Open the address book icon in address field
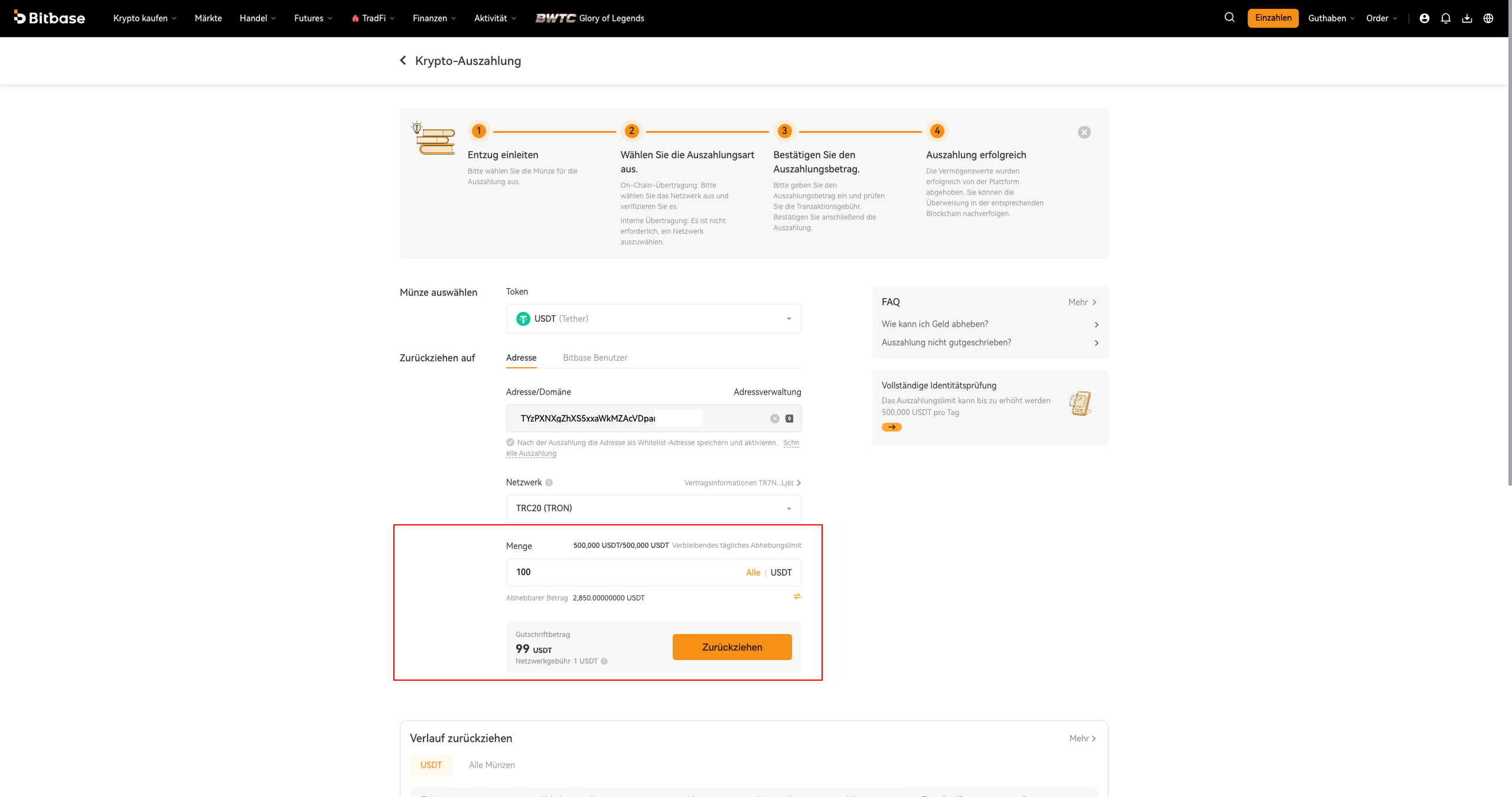Screen dimensions: 1512x797 point(790,419)
